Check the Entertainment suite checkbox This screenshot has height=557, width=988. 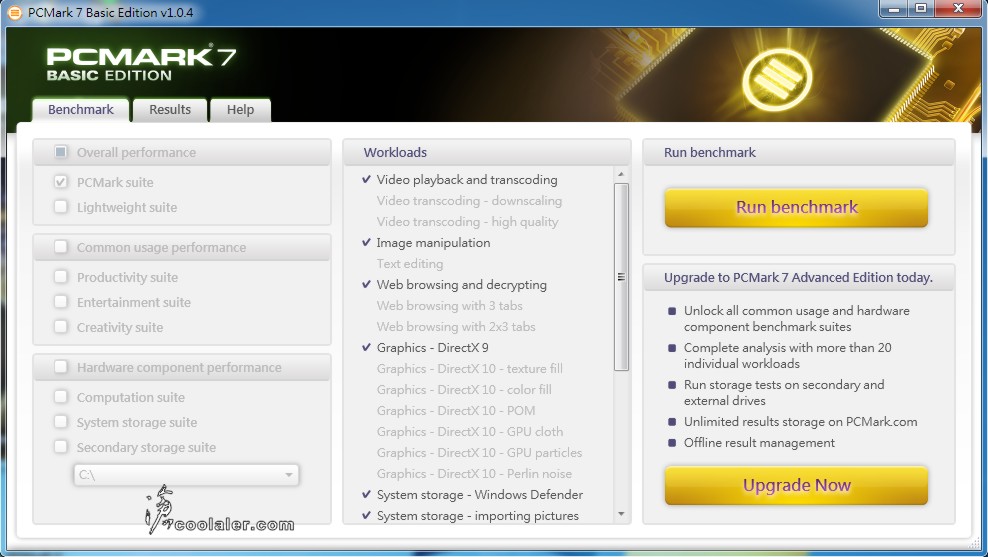60,302
